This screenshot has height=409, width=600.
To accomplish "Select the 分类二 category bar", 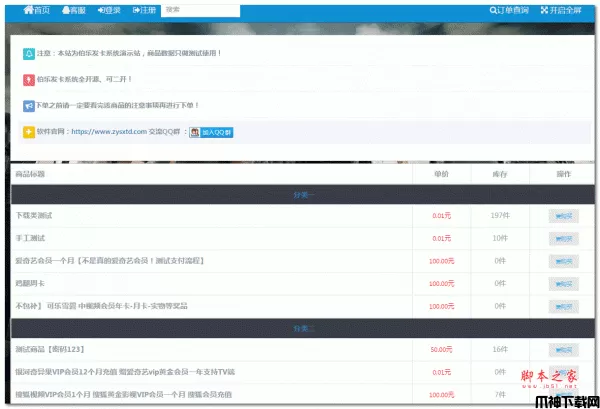I will coord(303,328).
